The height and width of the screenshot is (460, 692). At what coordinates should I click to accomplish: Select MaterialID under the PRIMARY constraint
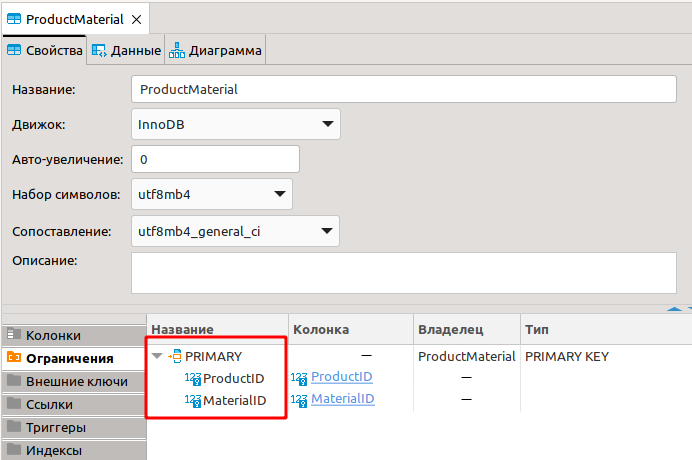tap(234, 400)
